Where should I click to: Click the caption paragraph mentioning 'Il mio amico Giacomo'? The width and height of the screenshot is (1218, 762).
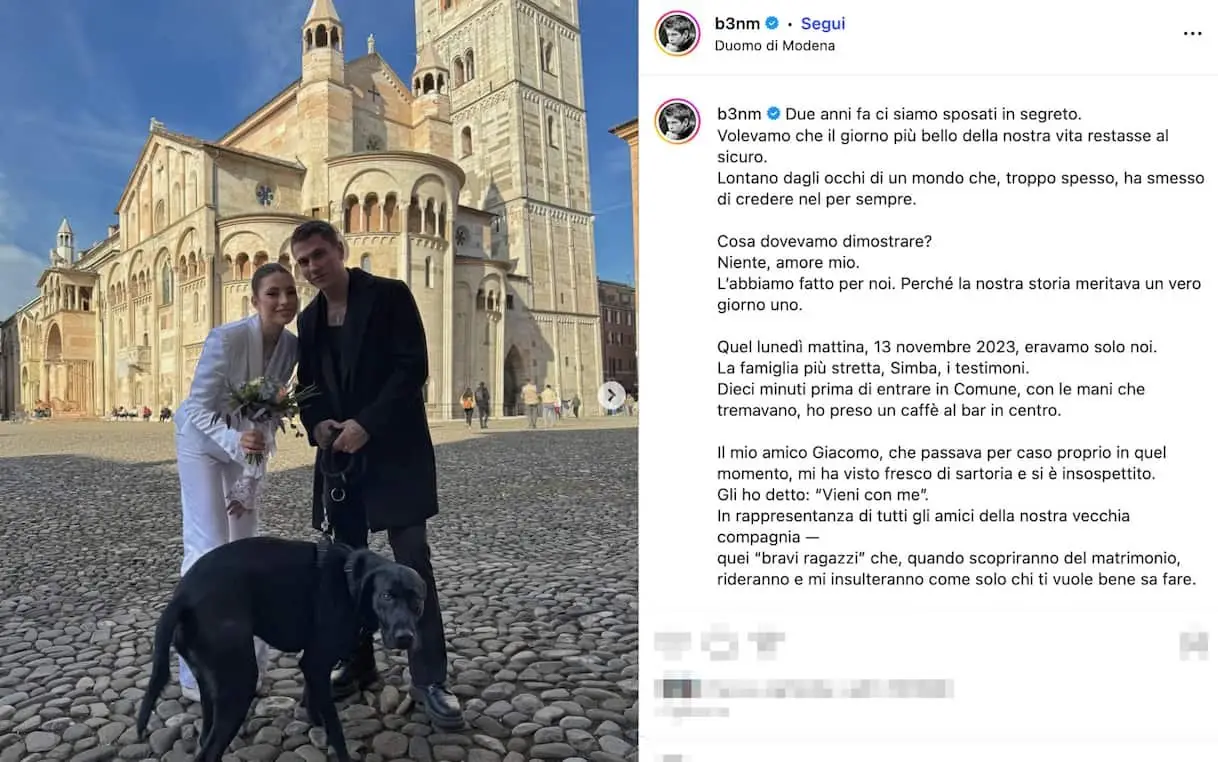tap(957, 516)
